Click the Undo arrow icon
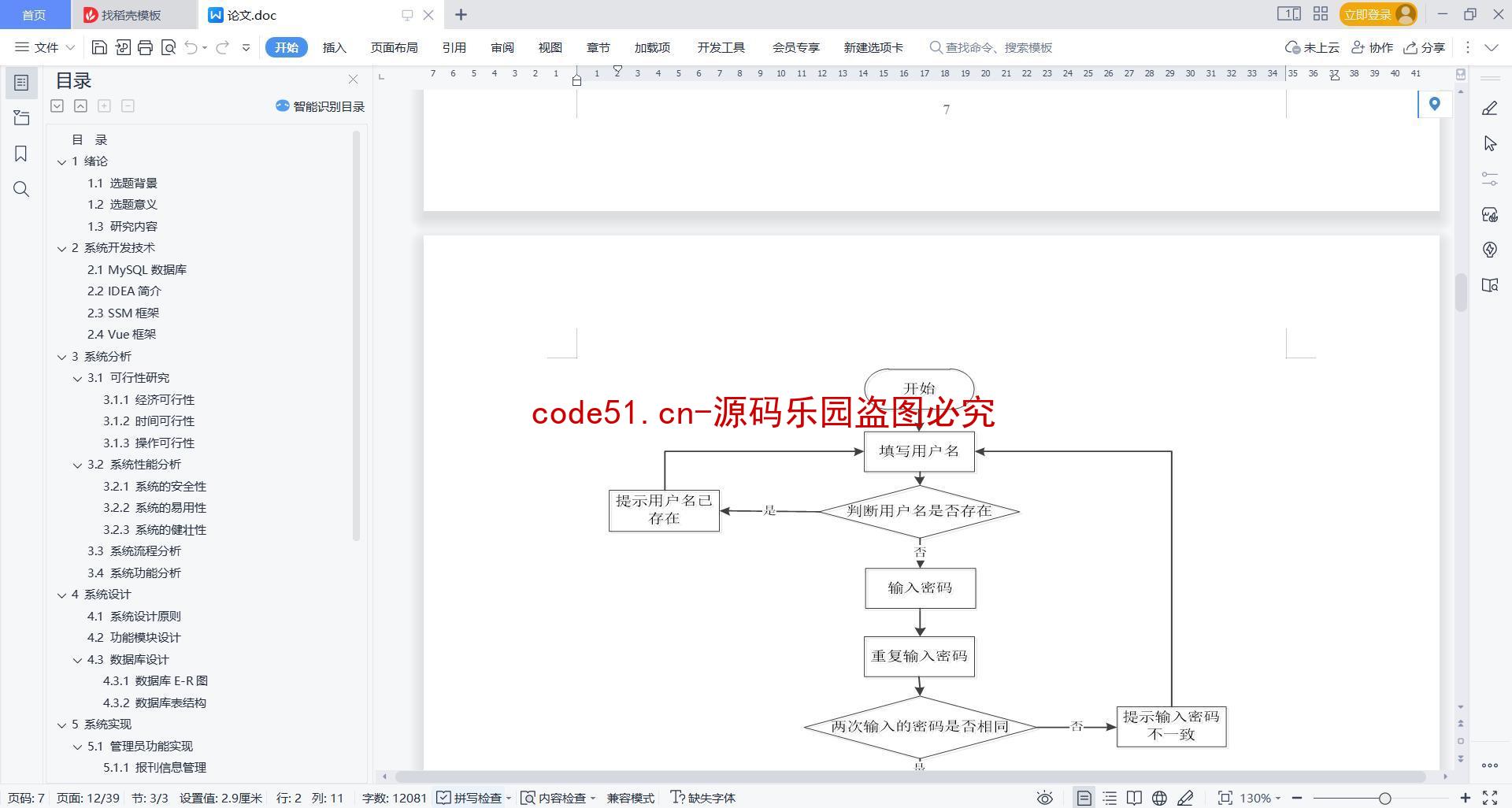Image resolution: width=1512 pixels, height=808 pixels. click(x=191, y=47)
